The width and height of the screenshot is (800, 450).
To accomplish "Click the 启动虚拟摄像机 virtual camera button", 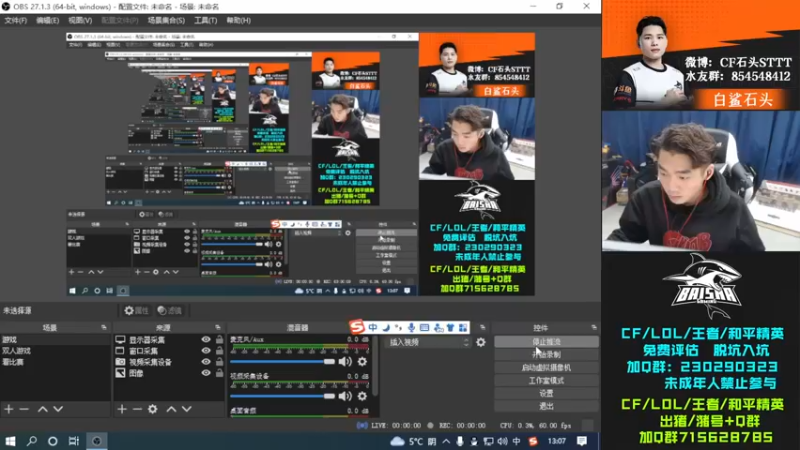I will point(546,367).
